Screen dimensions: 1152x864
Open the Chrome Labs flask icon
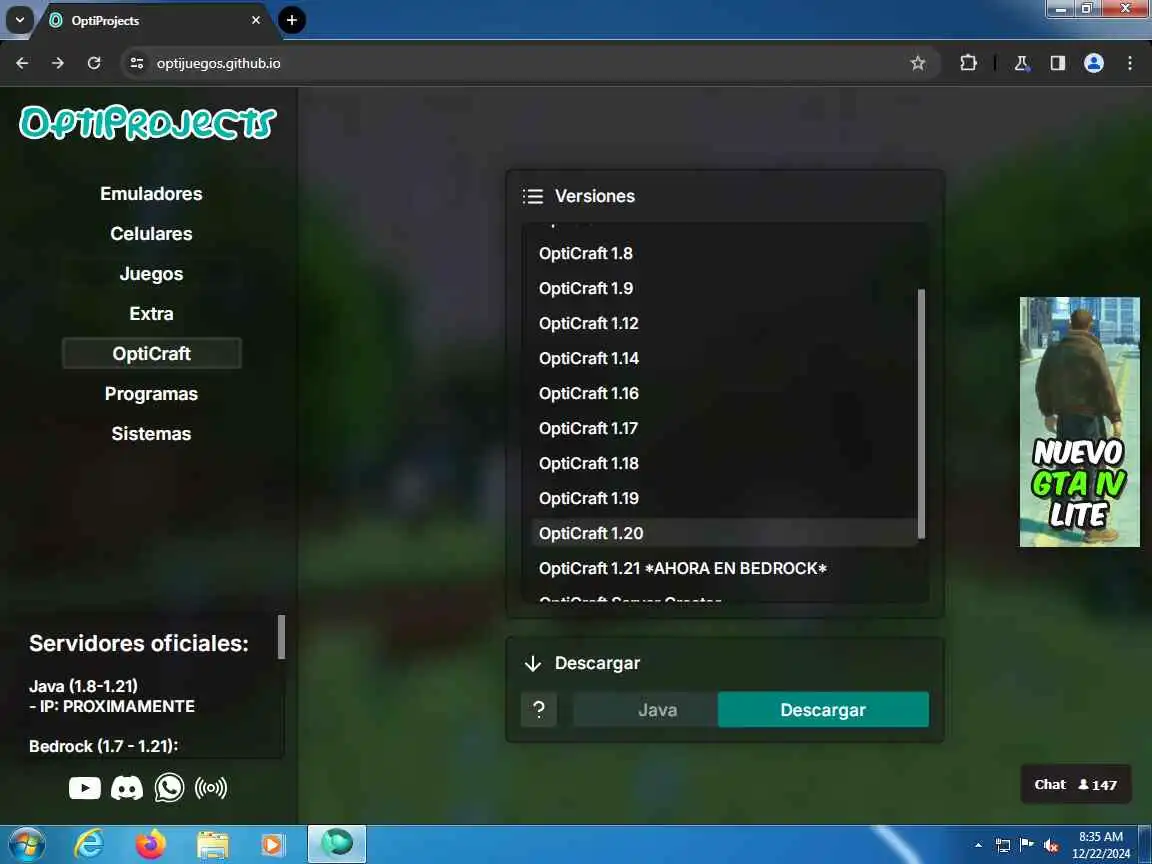coord(1021,63)
